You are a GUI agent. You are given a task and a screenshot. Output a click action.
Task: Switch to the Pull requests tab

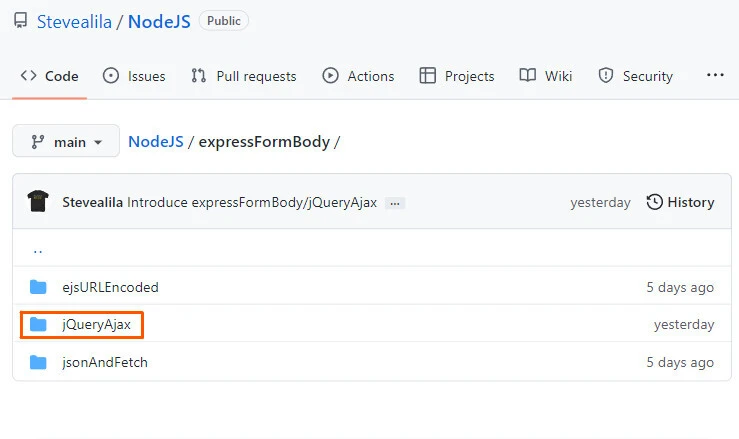point(243,76)
